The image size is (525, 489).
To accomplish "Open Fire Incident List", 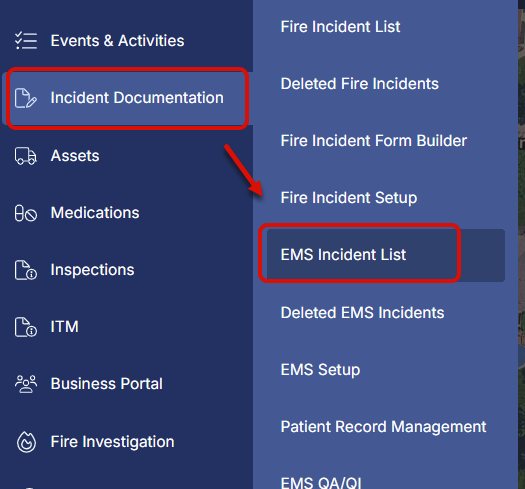I will tap(340, 27).
